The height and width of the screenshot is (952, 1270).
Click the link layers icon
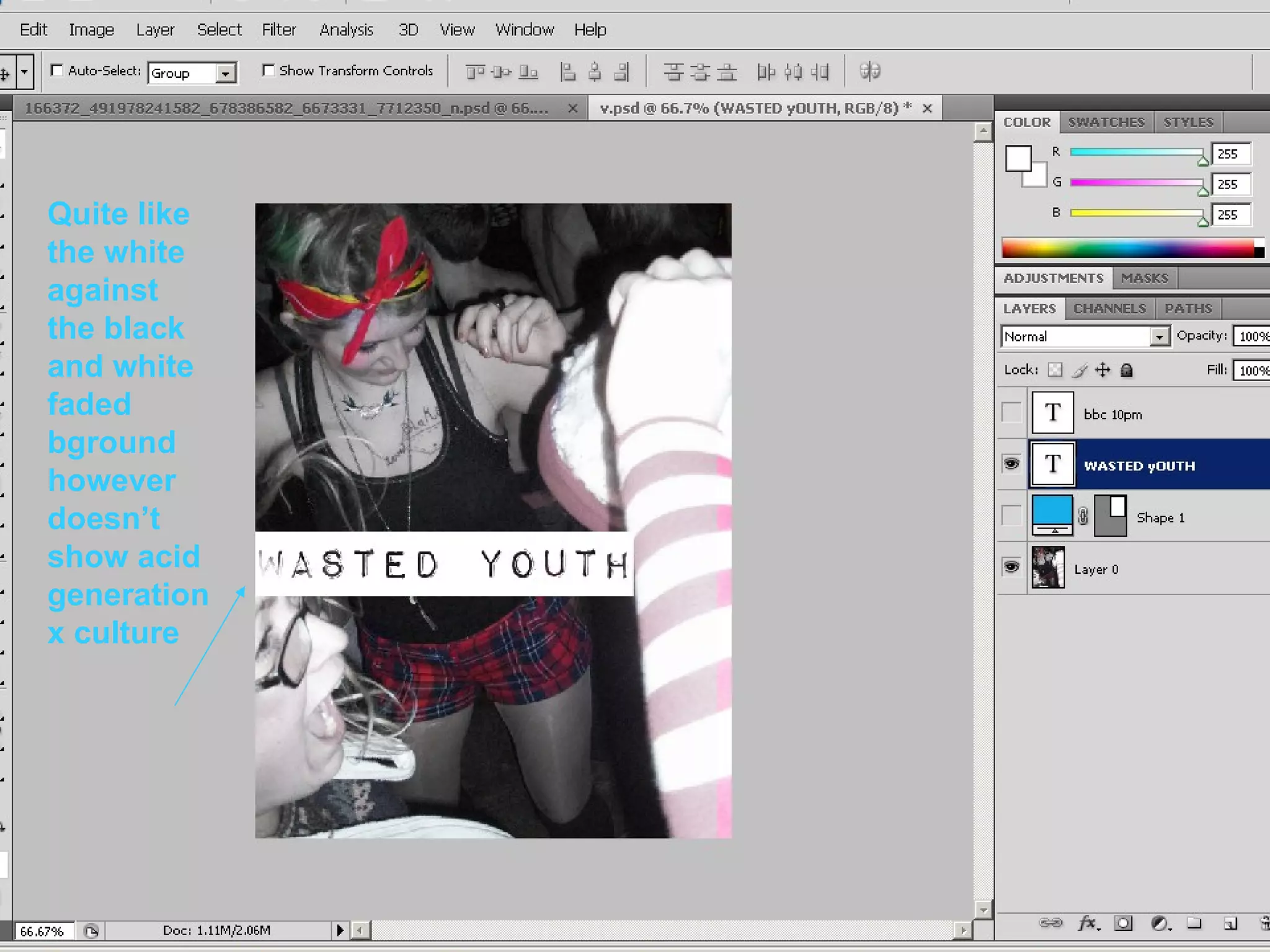(1050, 923)
